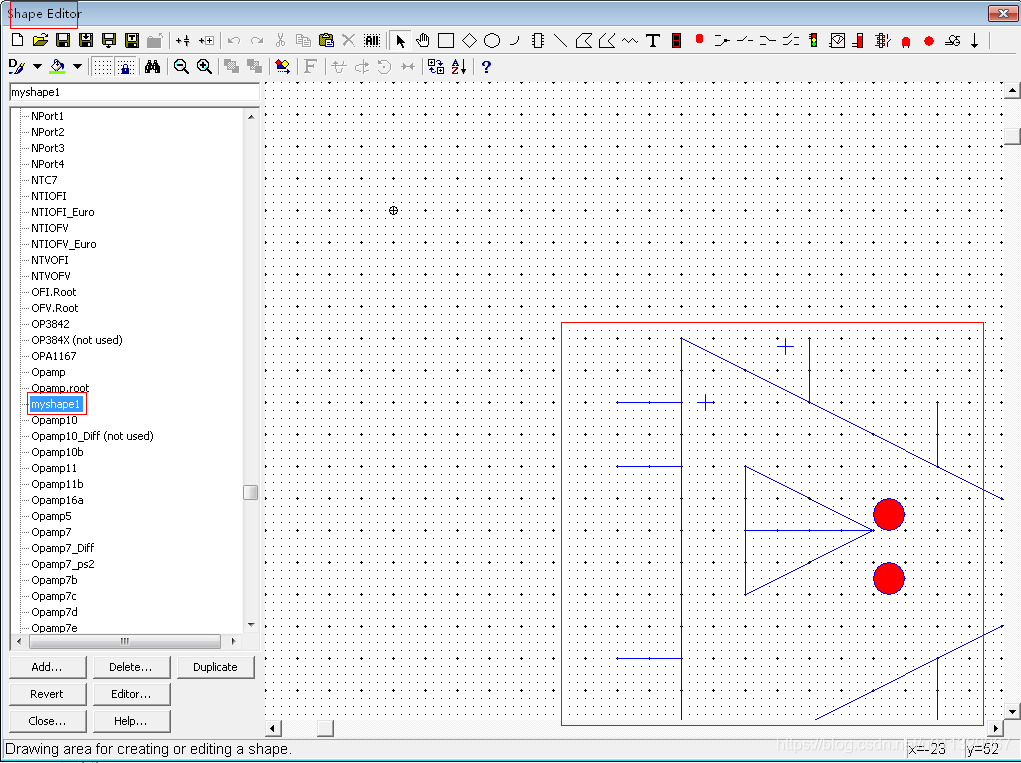The image size is (1021, 763).
Task: Click the binoculars Find icon
Action: coord(152,66)
